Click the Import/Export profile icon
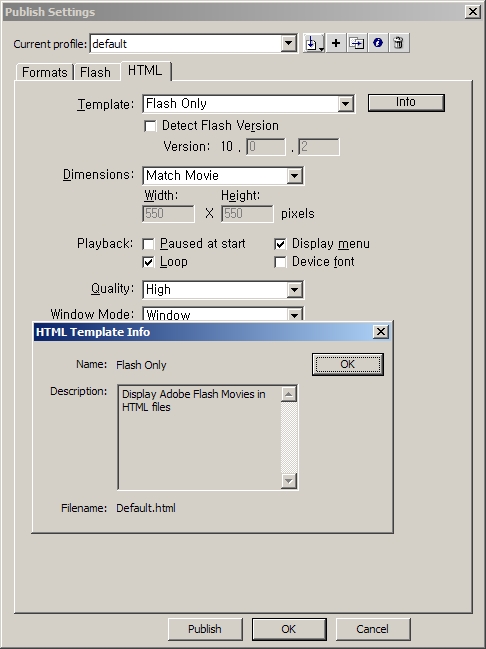This screenshot has height=649, width=486. pos(314,43)
